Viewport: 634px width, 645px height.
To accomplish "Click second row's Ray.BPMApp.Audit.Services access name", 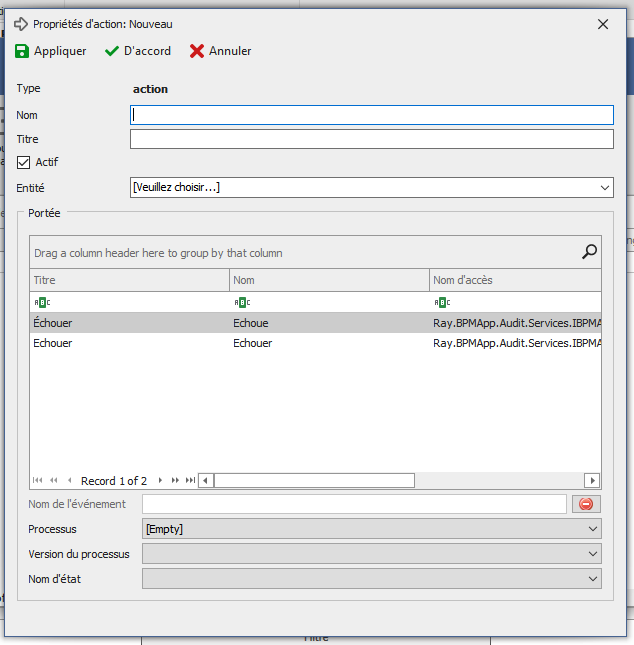I will 517,343.
